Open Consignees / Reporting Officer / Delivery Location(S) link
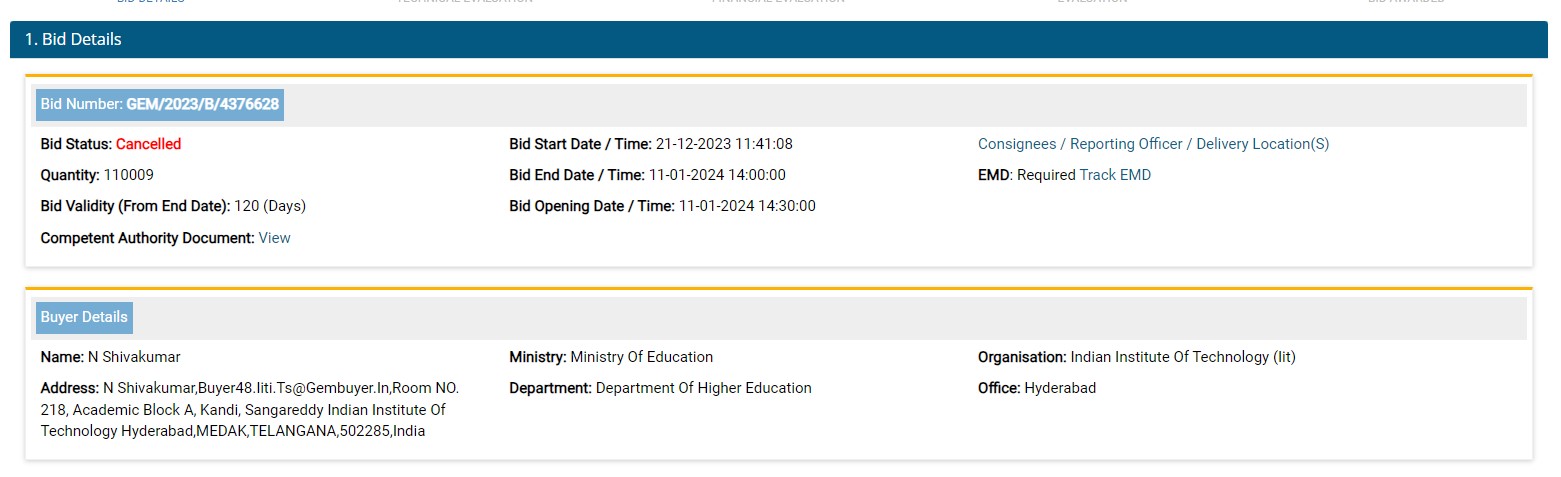Screen dimensions: 1561x477 [1153, 144]
